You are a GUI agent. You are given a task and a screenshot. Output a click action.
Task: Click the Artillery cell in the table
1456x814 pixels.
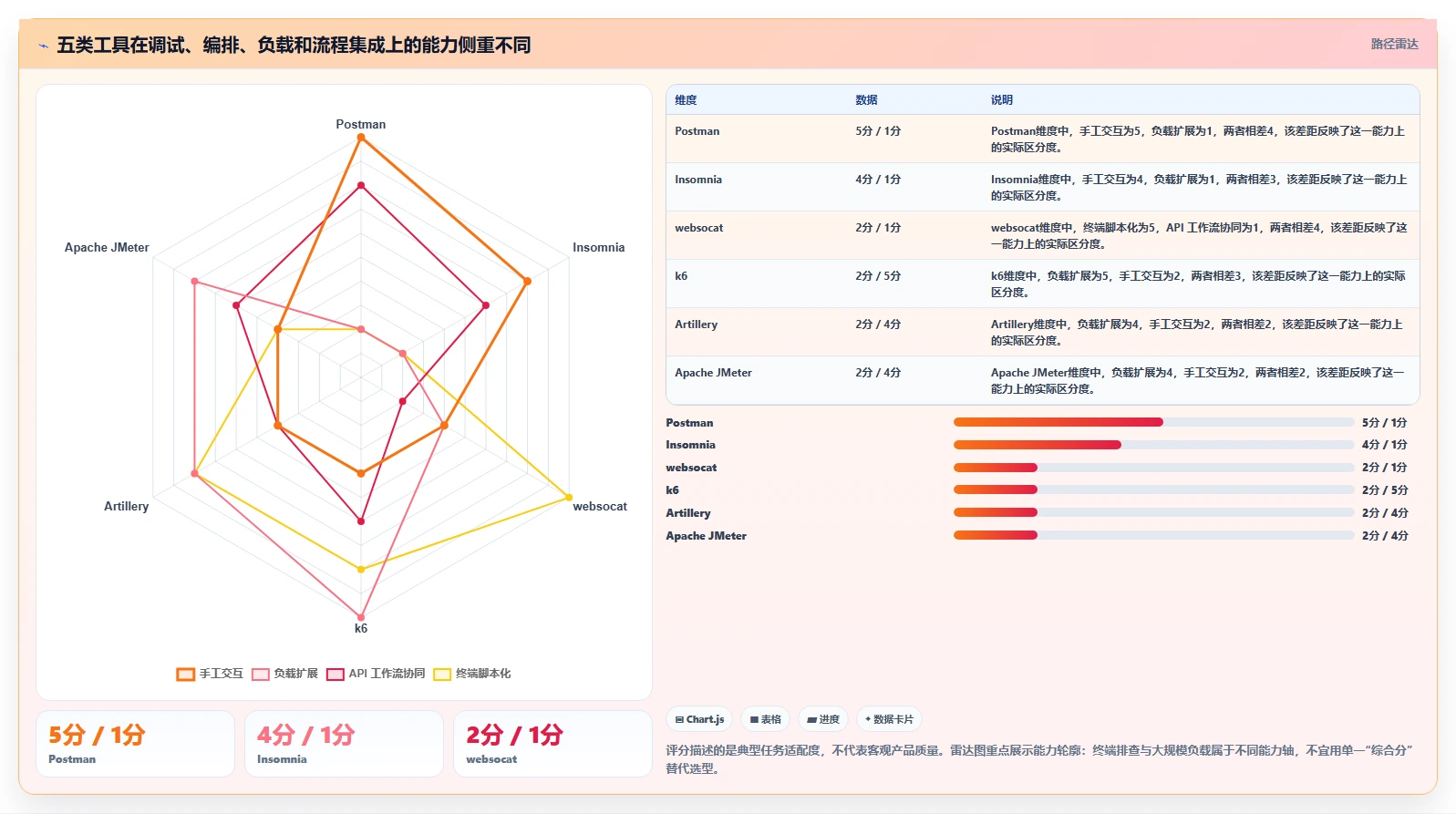tap(696, 325)
